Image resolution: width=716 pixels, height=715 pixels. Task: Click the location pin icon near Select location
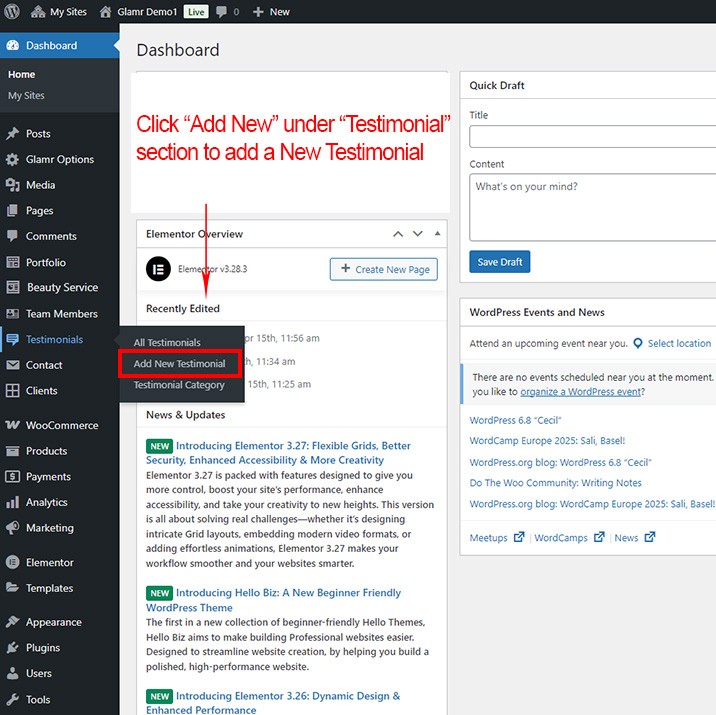point(637,343)
